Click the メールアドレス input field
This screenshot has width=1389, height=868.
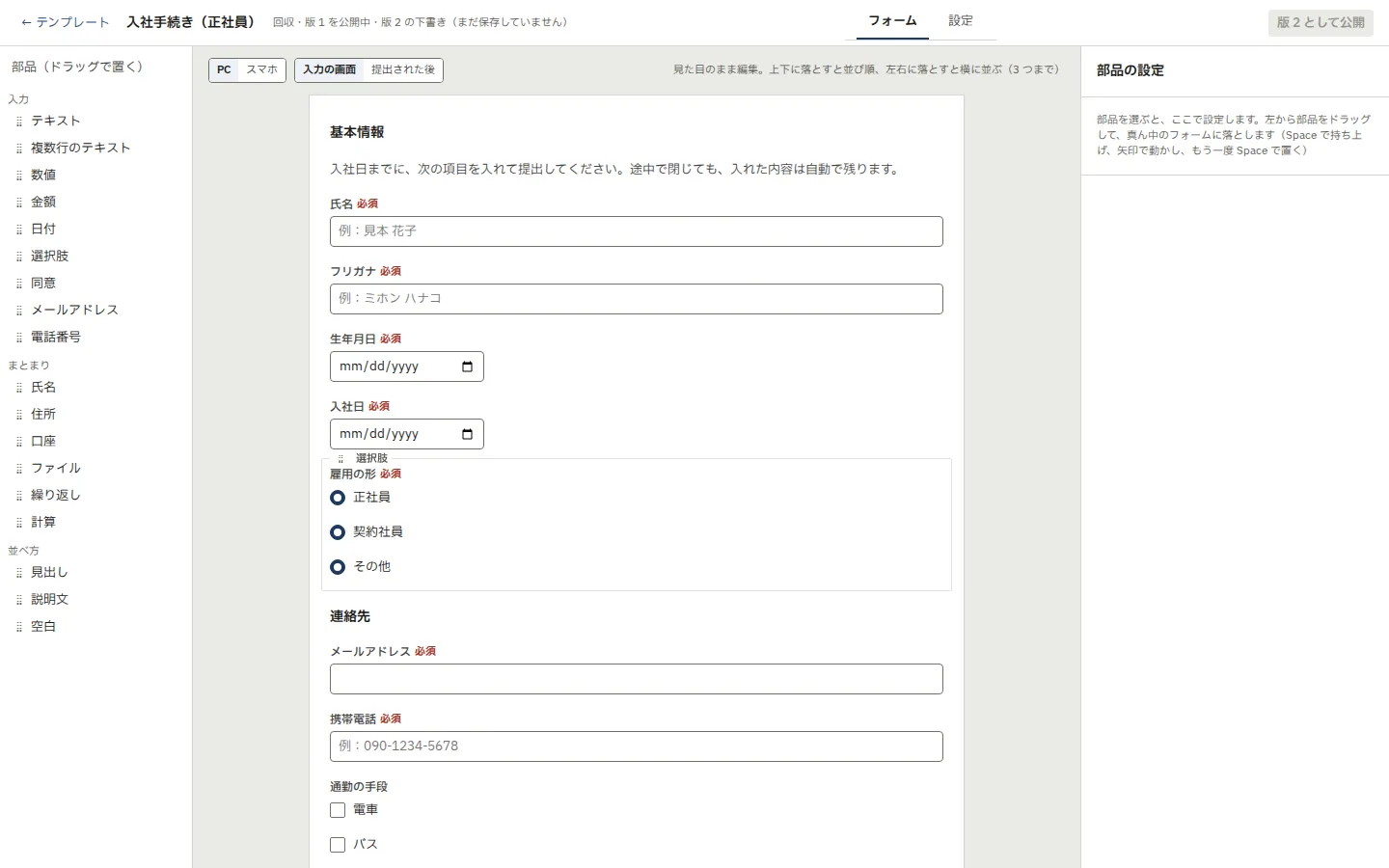click(637, 679)
